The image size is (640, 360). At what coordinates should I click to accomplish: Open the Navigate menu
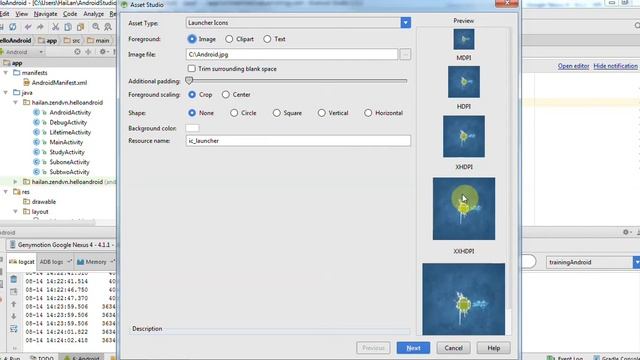pyautogui.click(x=45, y=14)
